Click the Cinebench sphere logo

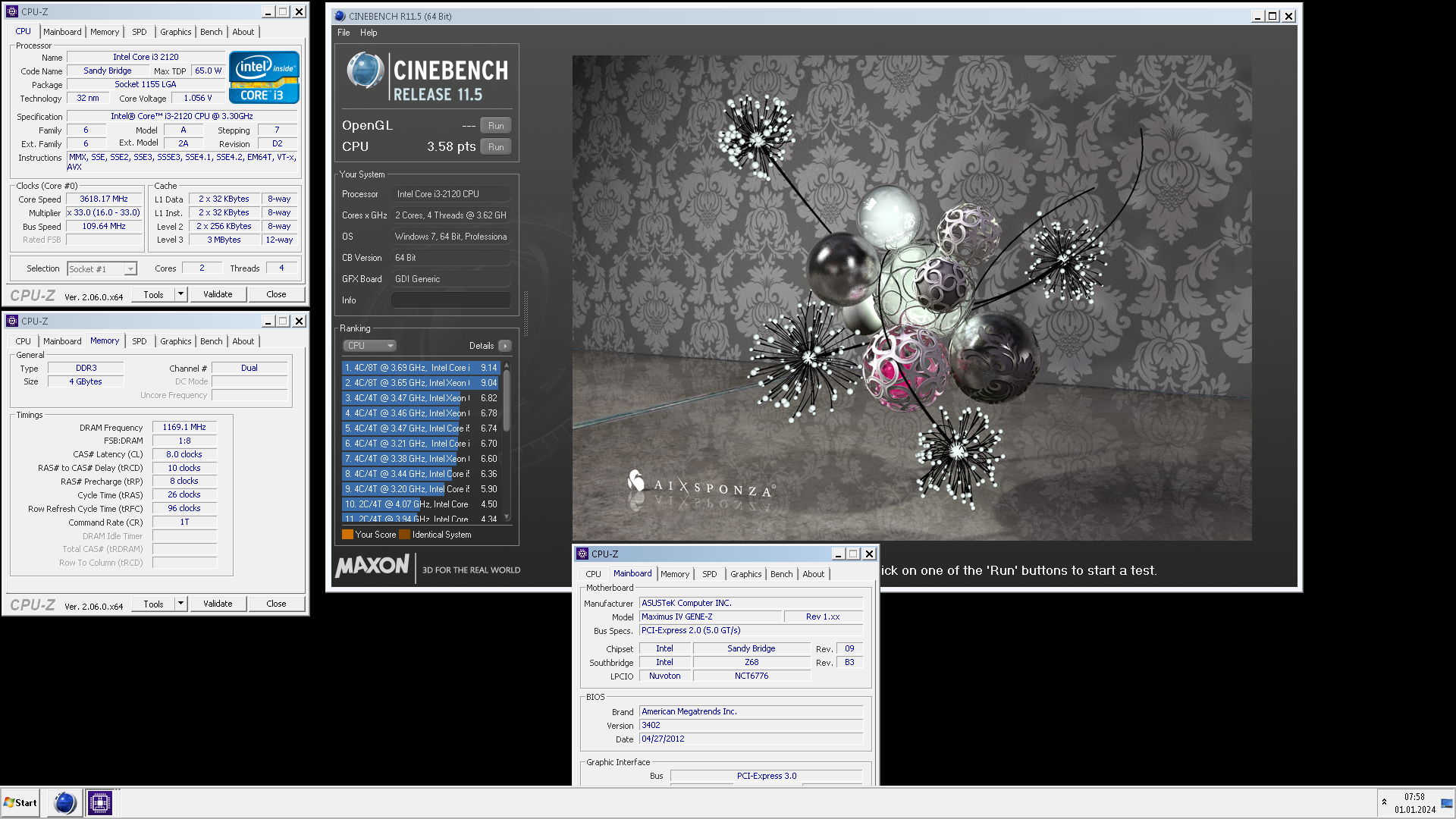366,71
